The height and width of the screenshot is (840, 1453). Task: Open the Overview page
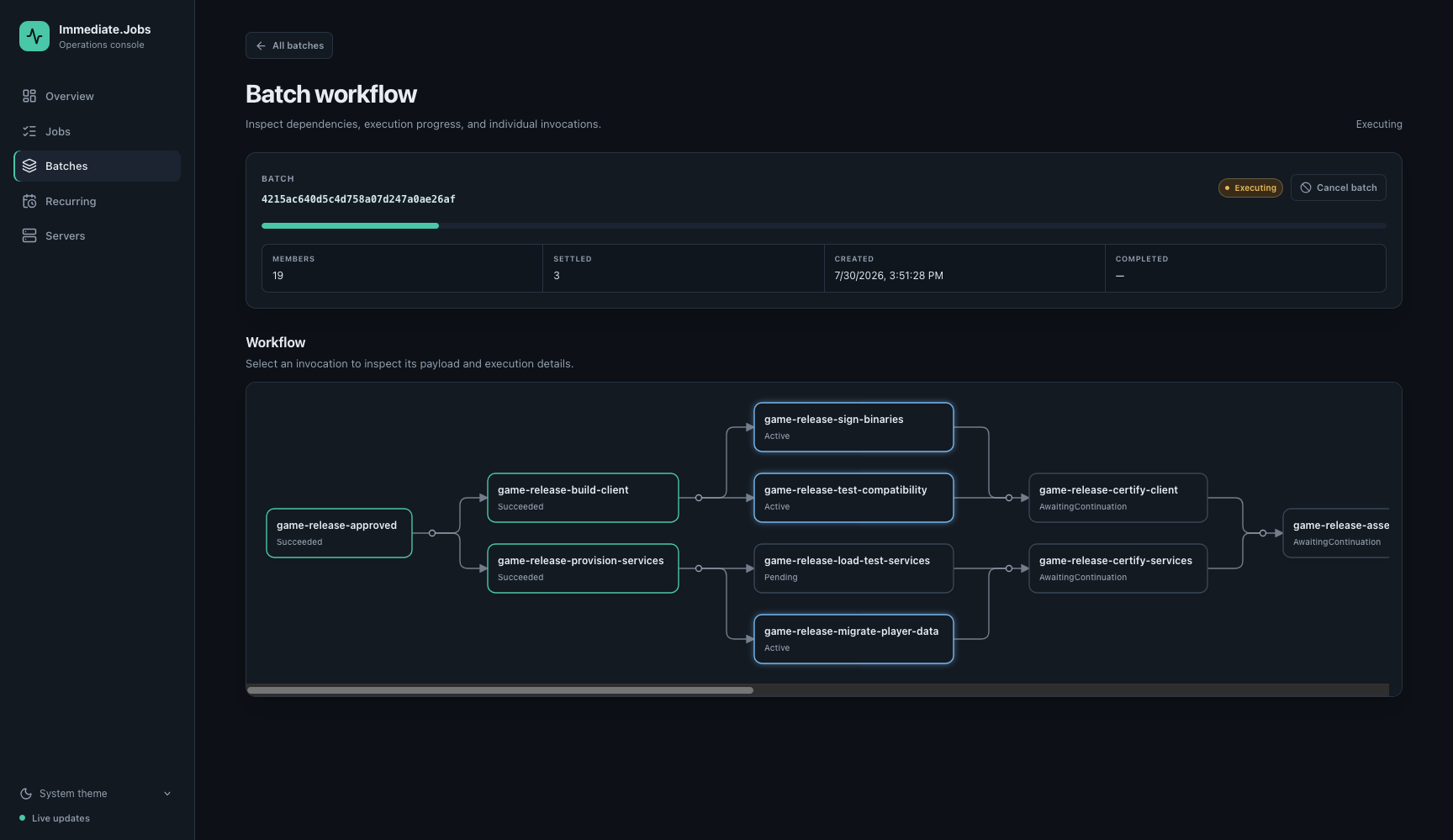(x=98, y=96)
